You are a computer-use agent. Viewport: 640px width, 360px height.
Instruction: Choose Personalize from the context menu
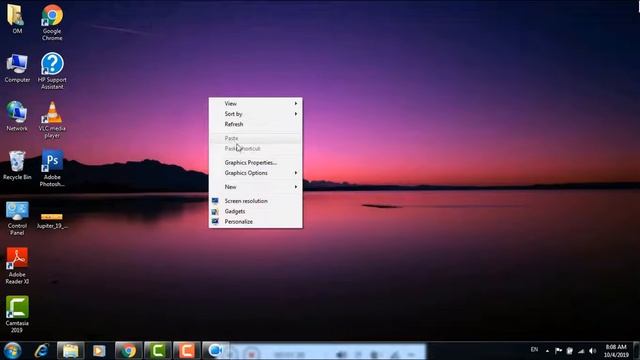pyautogui.click(x=256, y=222)
